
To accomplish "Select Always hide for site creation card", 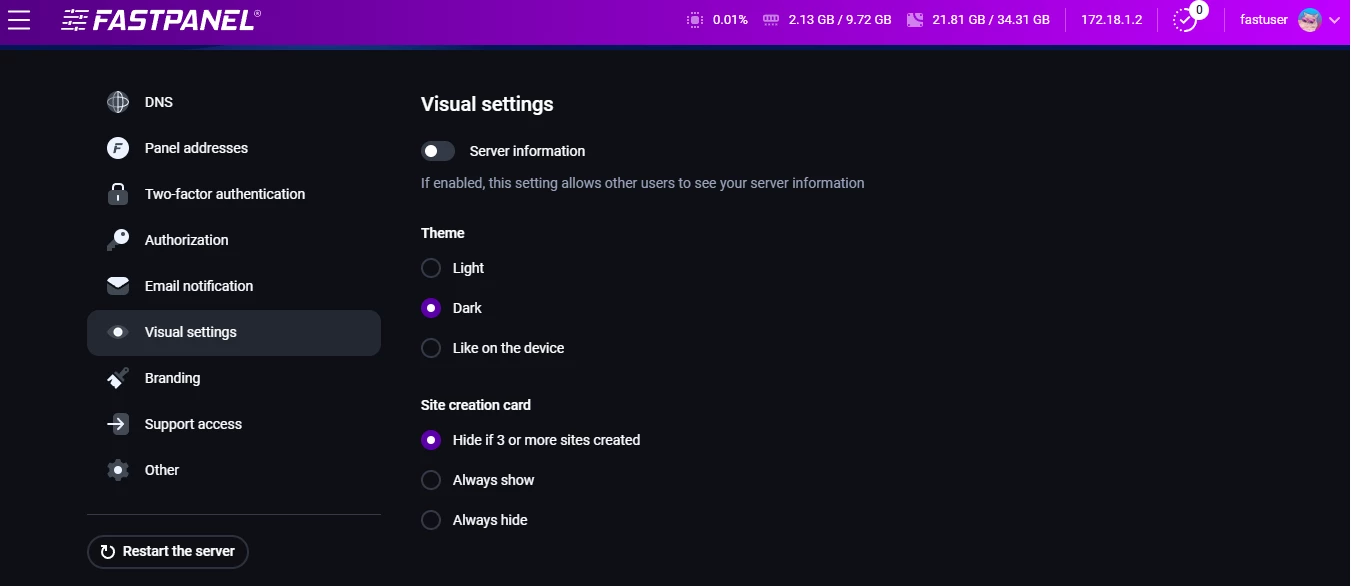I will 430,519.
